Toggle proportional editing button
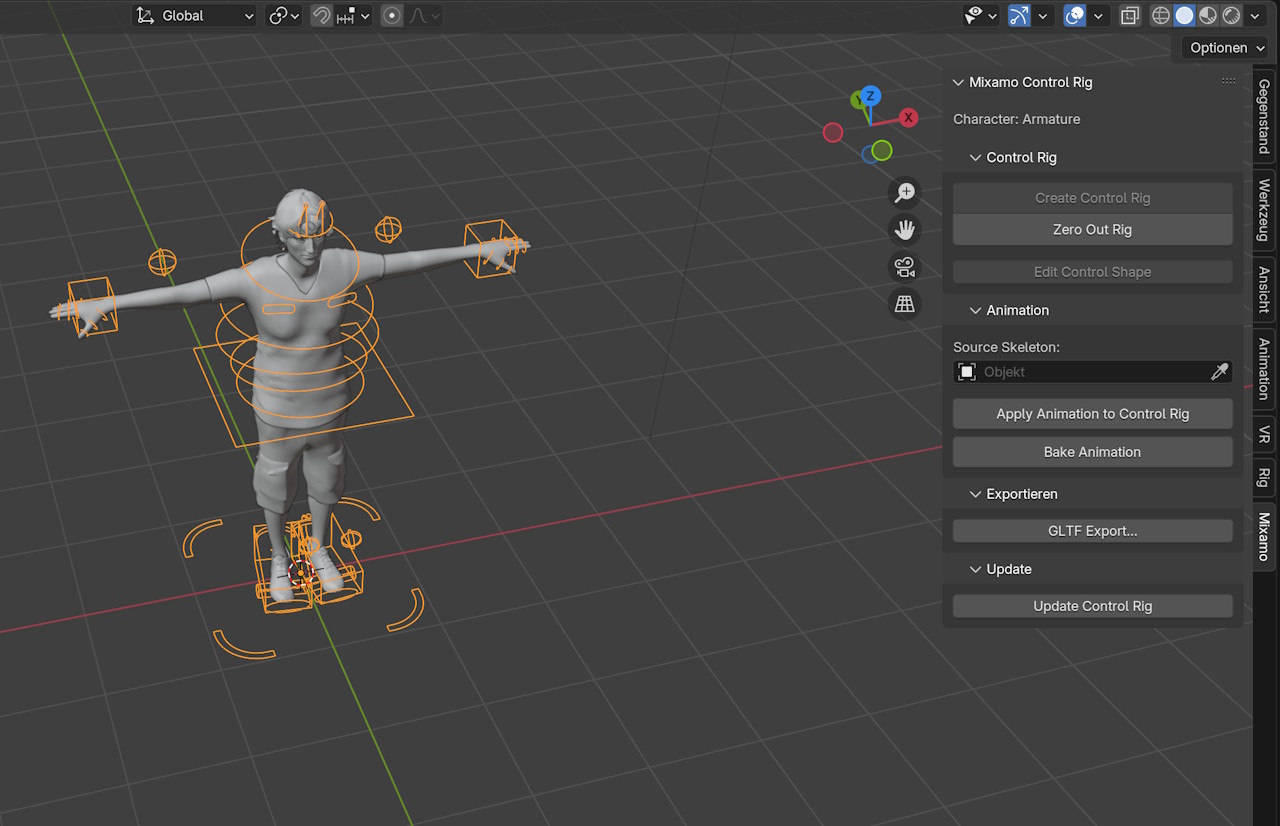The width and height of the screenshot is (1280, 826). (392, 16)
